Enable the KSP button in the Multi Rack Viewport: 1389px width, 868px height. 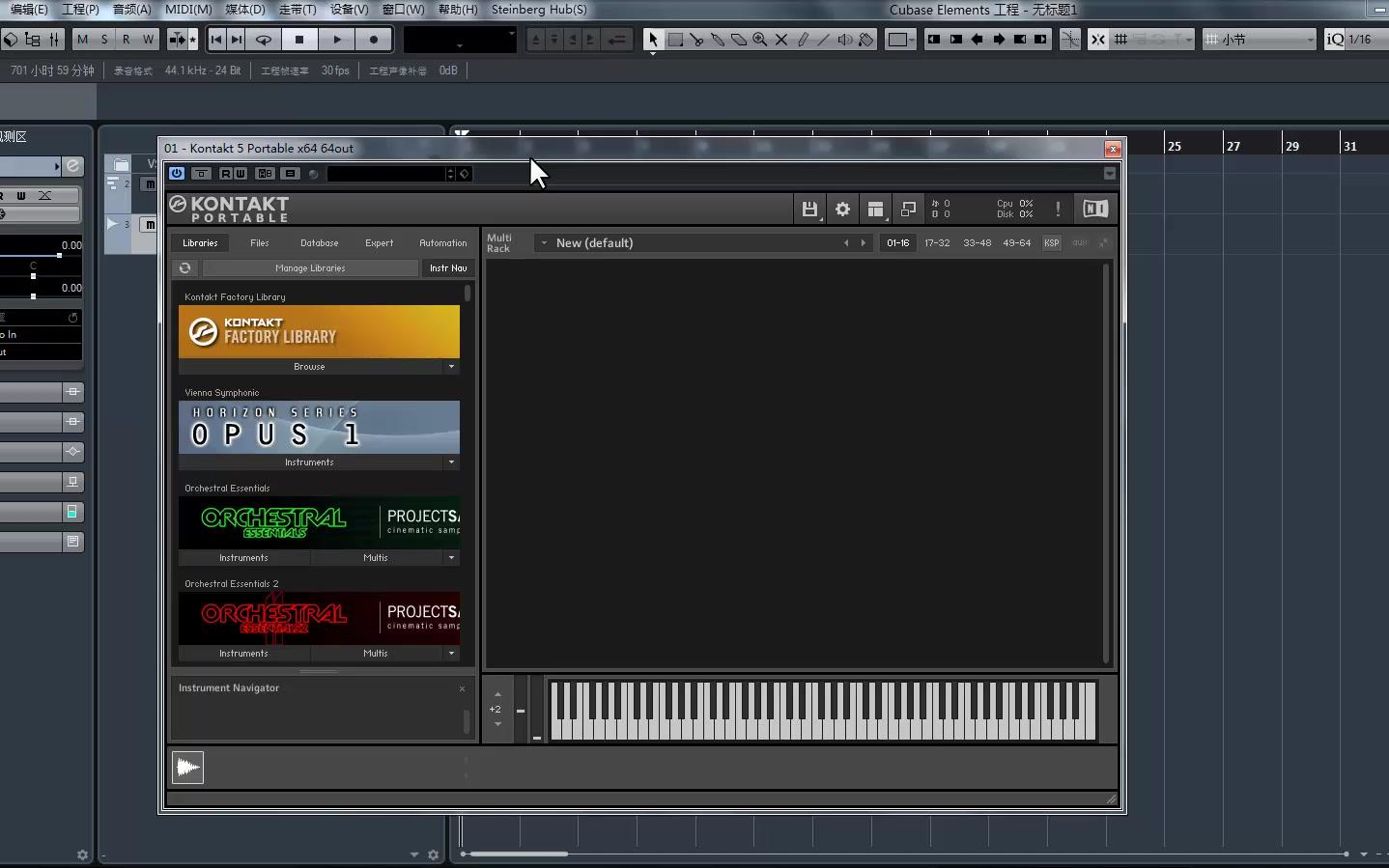1051,243
